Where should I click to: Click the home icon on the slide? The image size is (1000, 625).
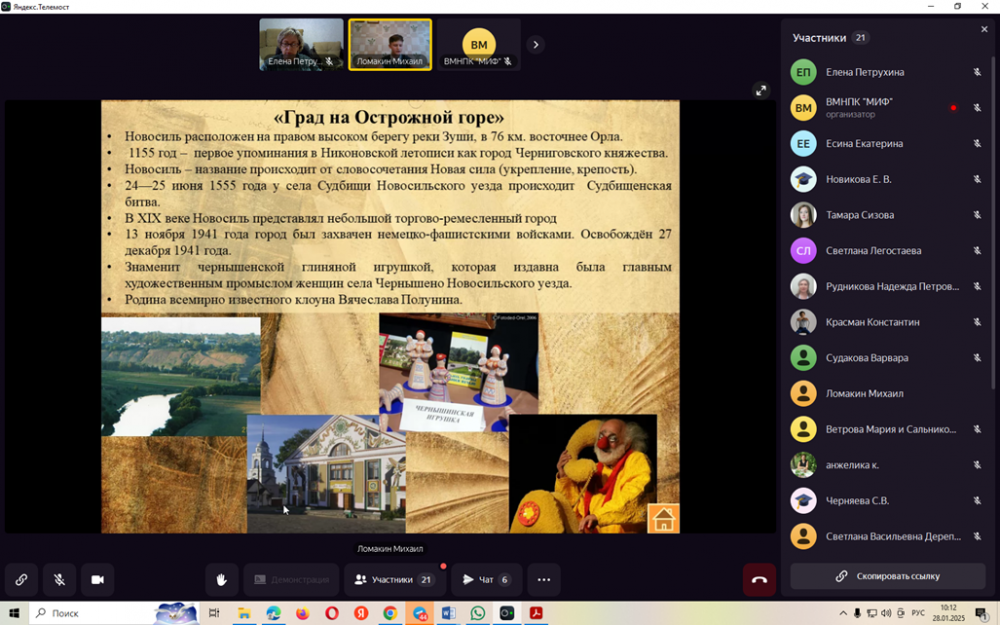tap(663, 519)
